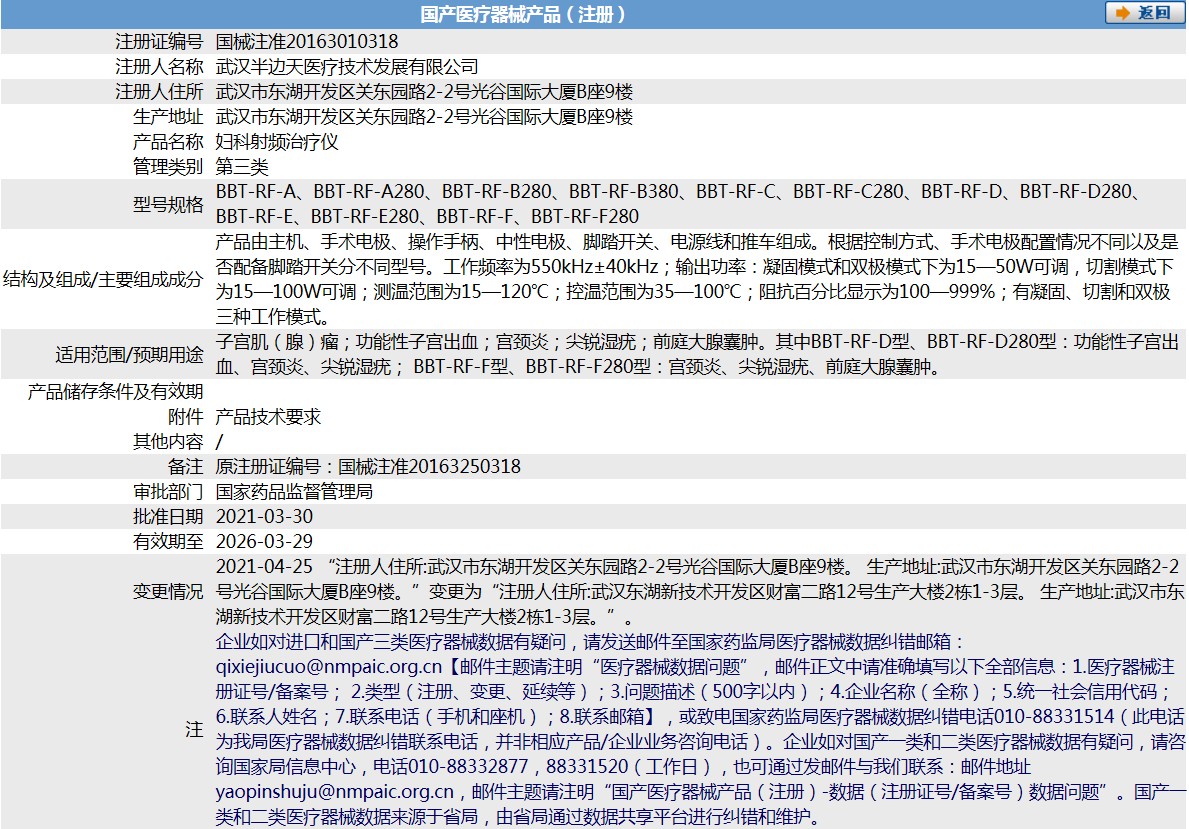Click the 型号规格 label

168,204
